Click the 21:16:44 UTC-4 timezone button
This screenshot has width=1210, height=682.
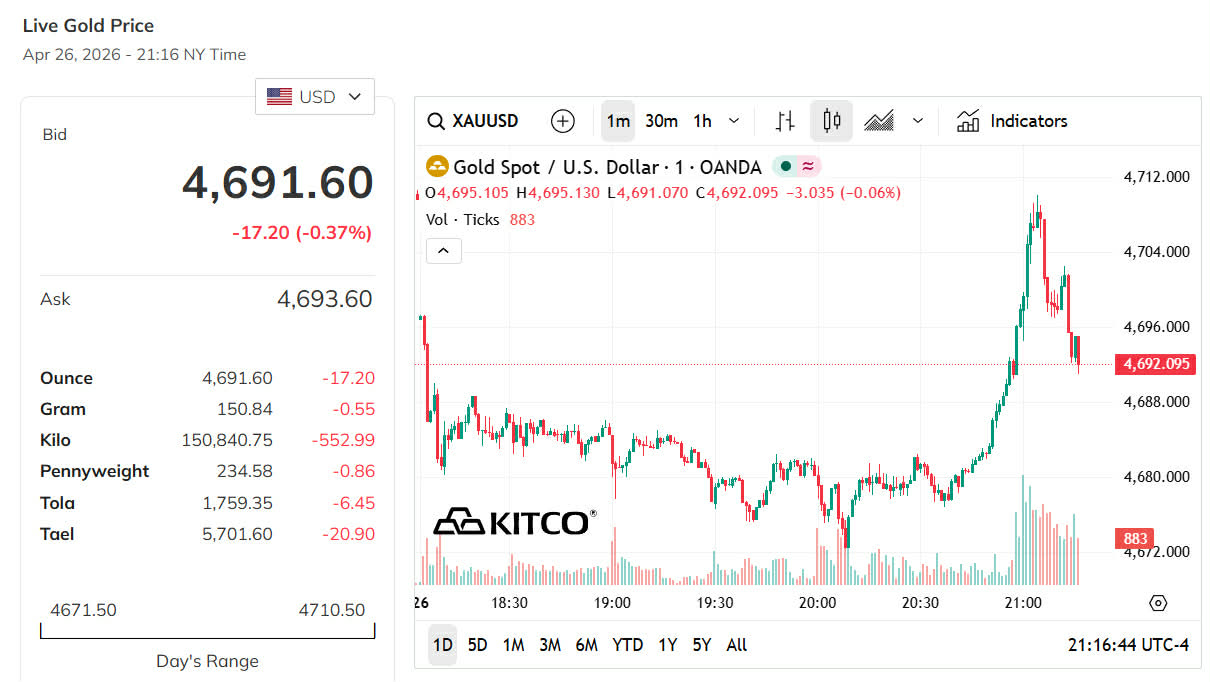[1128, 645]
